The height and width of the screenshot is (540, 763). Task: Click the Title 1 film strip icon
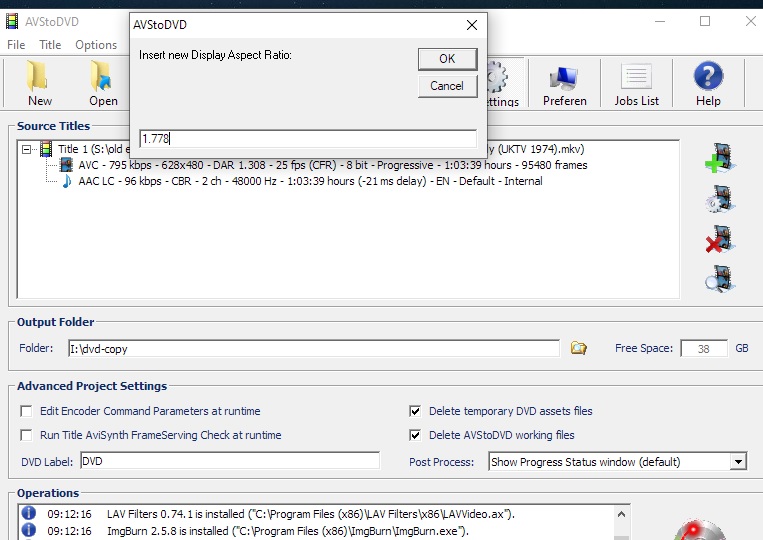[x=46, y=149]
